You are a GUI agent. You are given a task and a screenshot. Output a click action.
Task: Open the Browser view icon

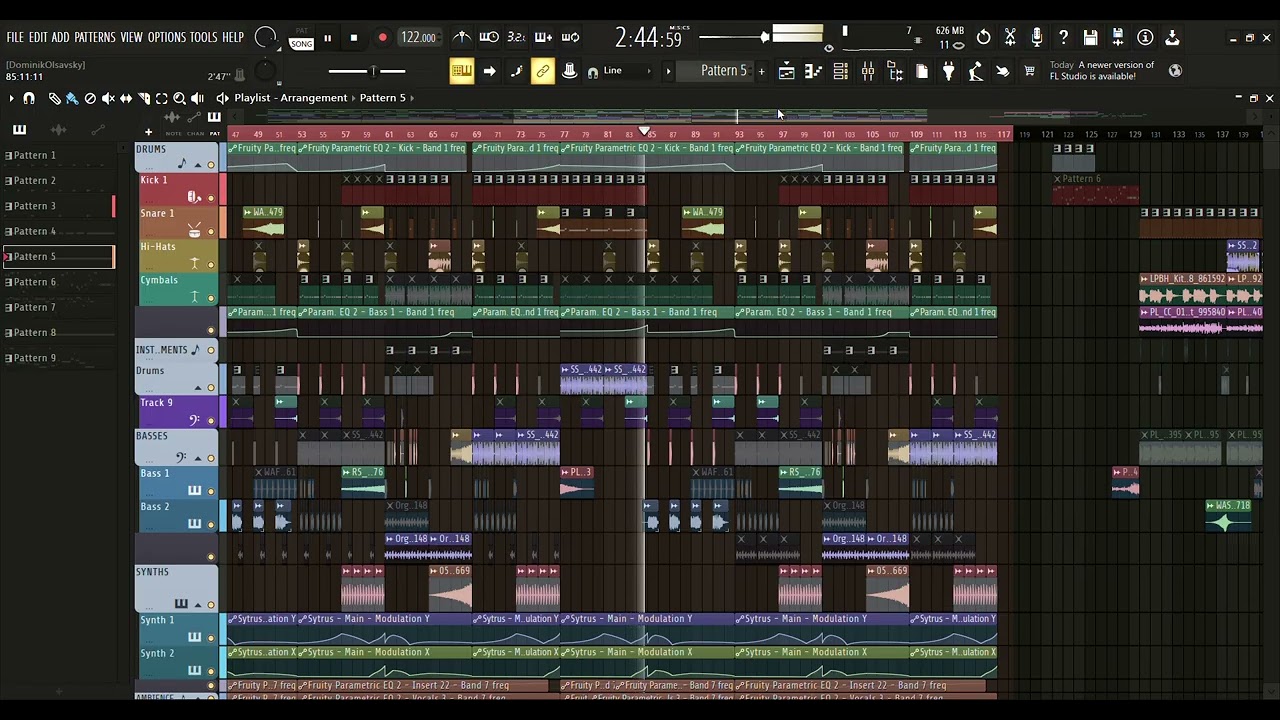point(895,71)
